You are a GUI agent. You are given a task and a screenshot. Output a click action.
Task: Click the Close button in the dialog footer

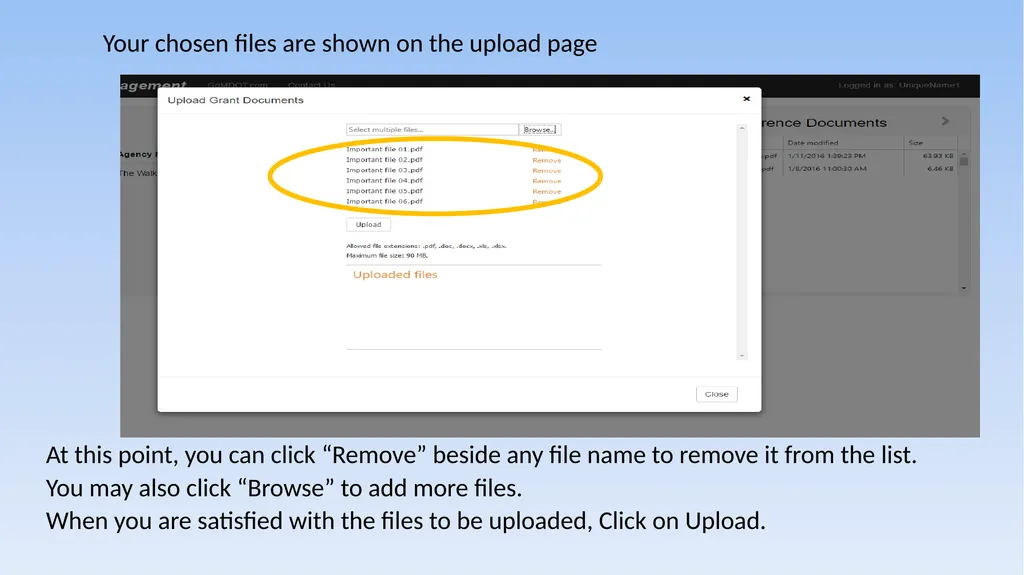point(716,394)
